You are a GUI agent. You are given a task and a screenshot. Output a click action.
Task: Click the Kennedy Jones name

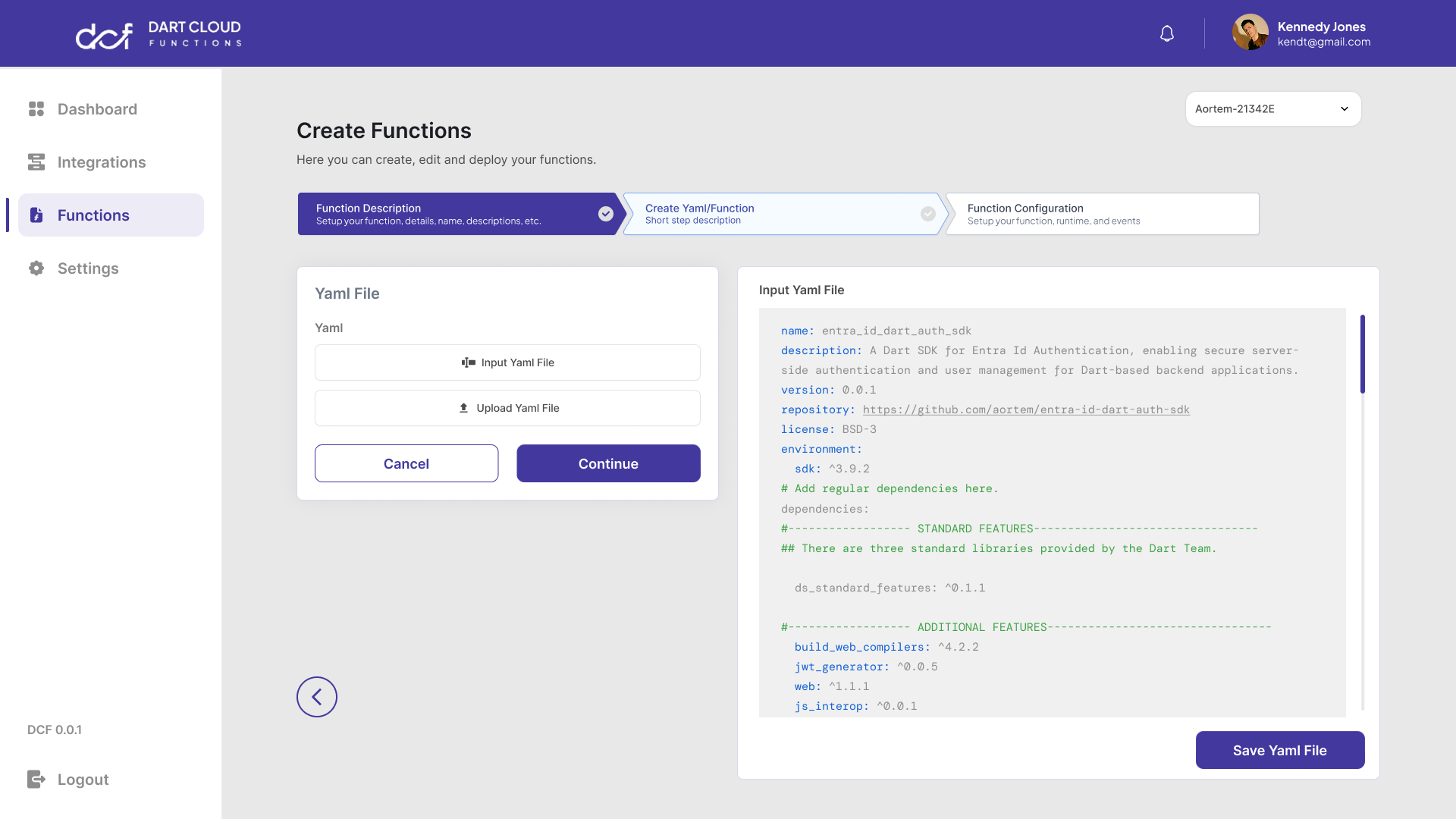(1322, 27)
